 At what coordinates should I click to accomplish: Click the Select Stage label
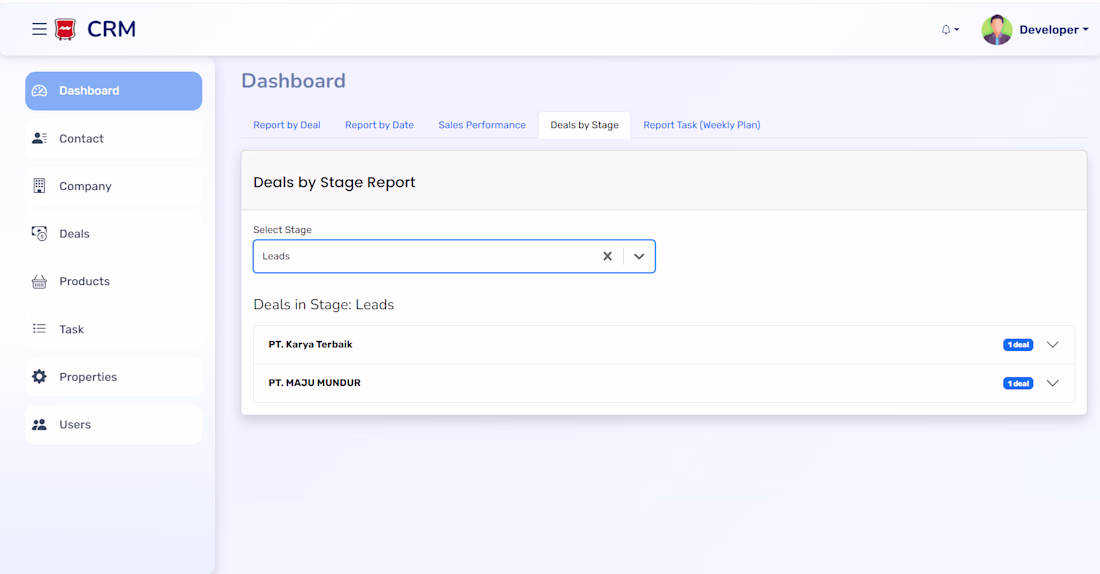tap(282, 229)
